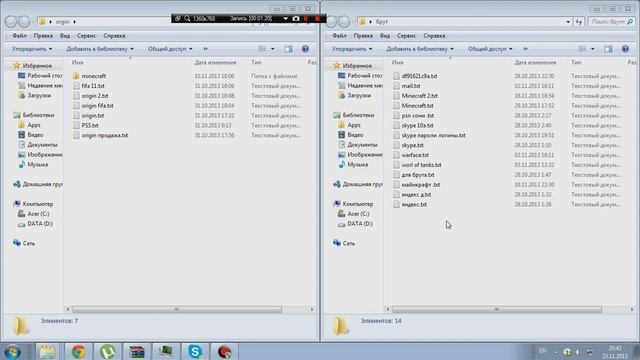The width and height of the screenshot is (640, 360).
Task: Click search field in брут window
Action: pos(611,22)
